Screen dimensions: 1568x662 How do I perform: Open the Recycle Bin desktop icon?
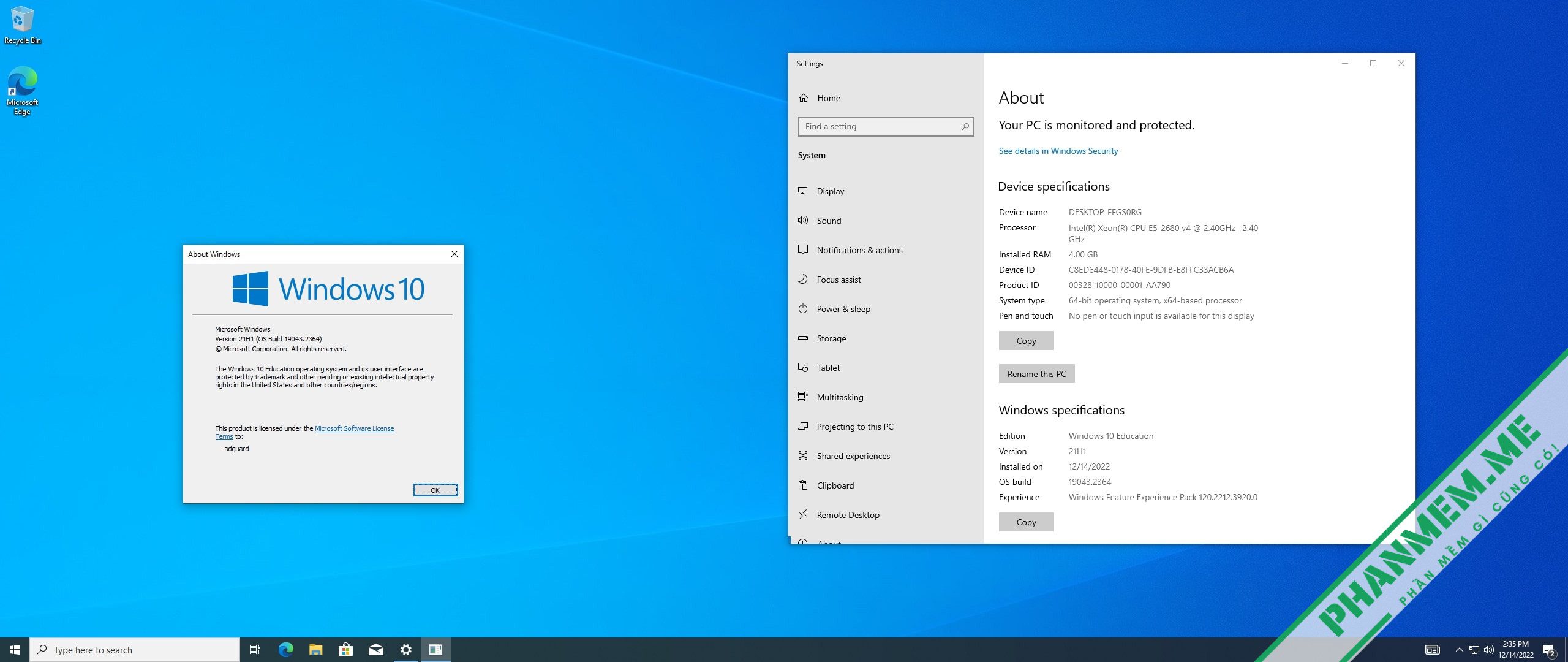point(22,26)
